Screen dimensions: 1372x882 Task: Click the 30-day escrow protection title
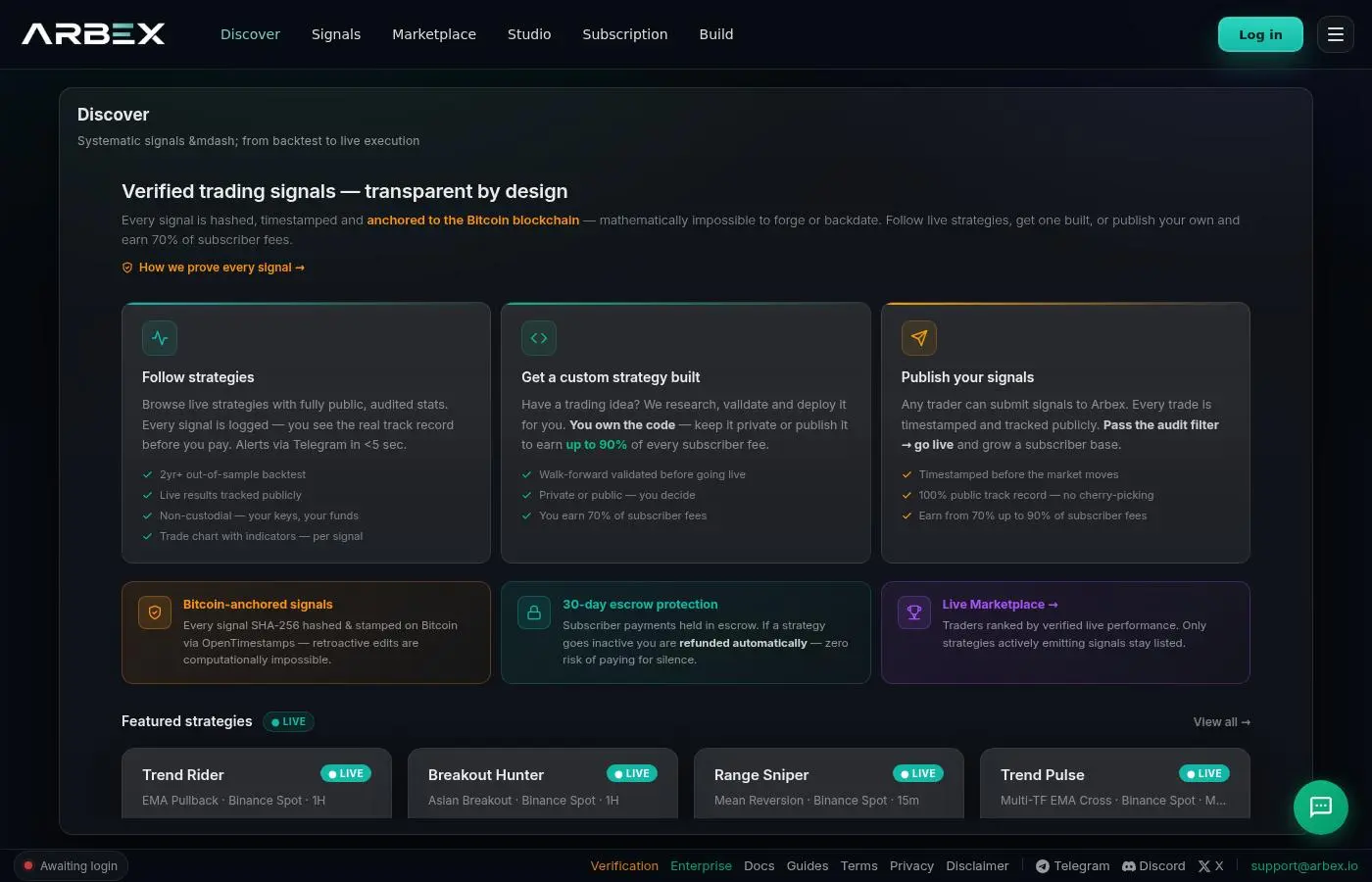pos(640,605)
